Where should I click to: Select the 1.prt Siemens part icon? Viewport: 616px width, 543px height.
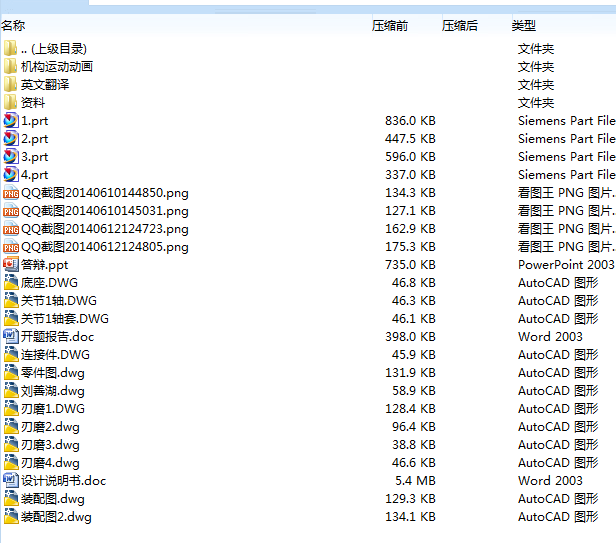(11, 121)
